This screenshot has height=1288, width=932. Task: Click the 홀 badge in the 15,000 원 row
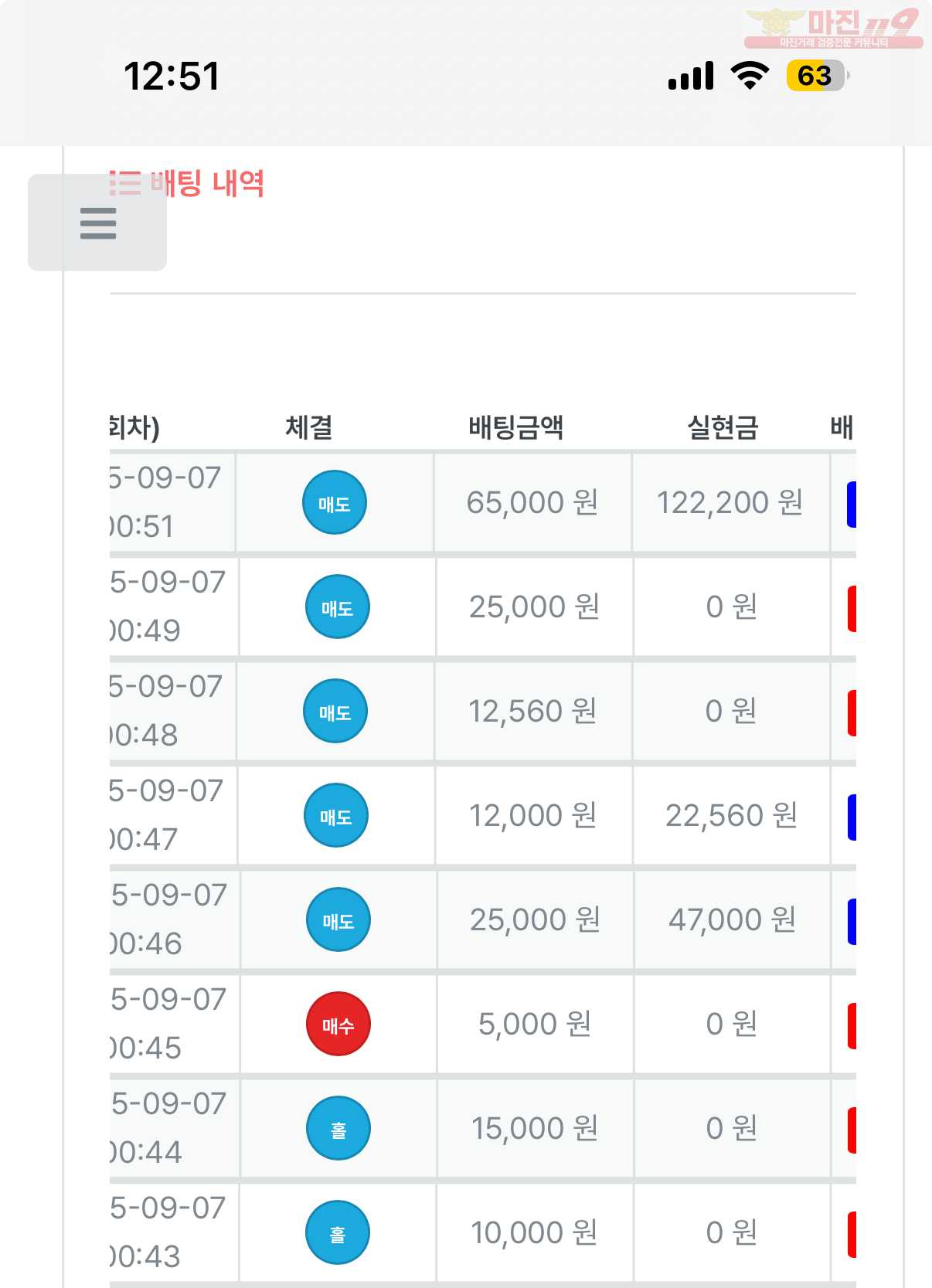[x=338, y=1129]
